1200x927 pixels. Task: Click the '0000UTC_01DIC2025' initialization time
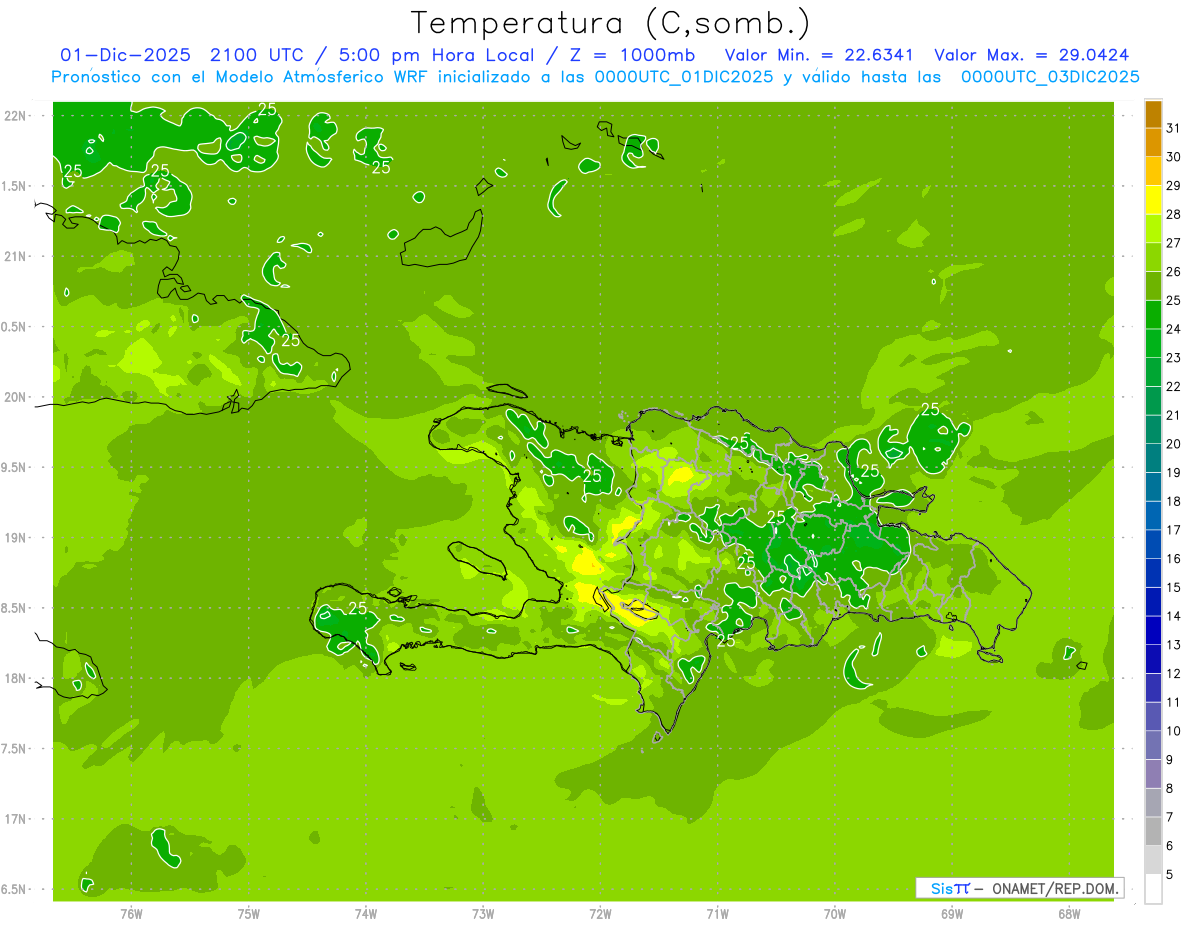click(x=683, y=77)
